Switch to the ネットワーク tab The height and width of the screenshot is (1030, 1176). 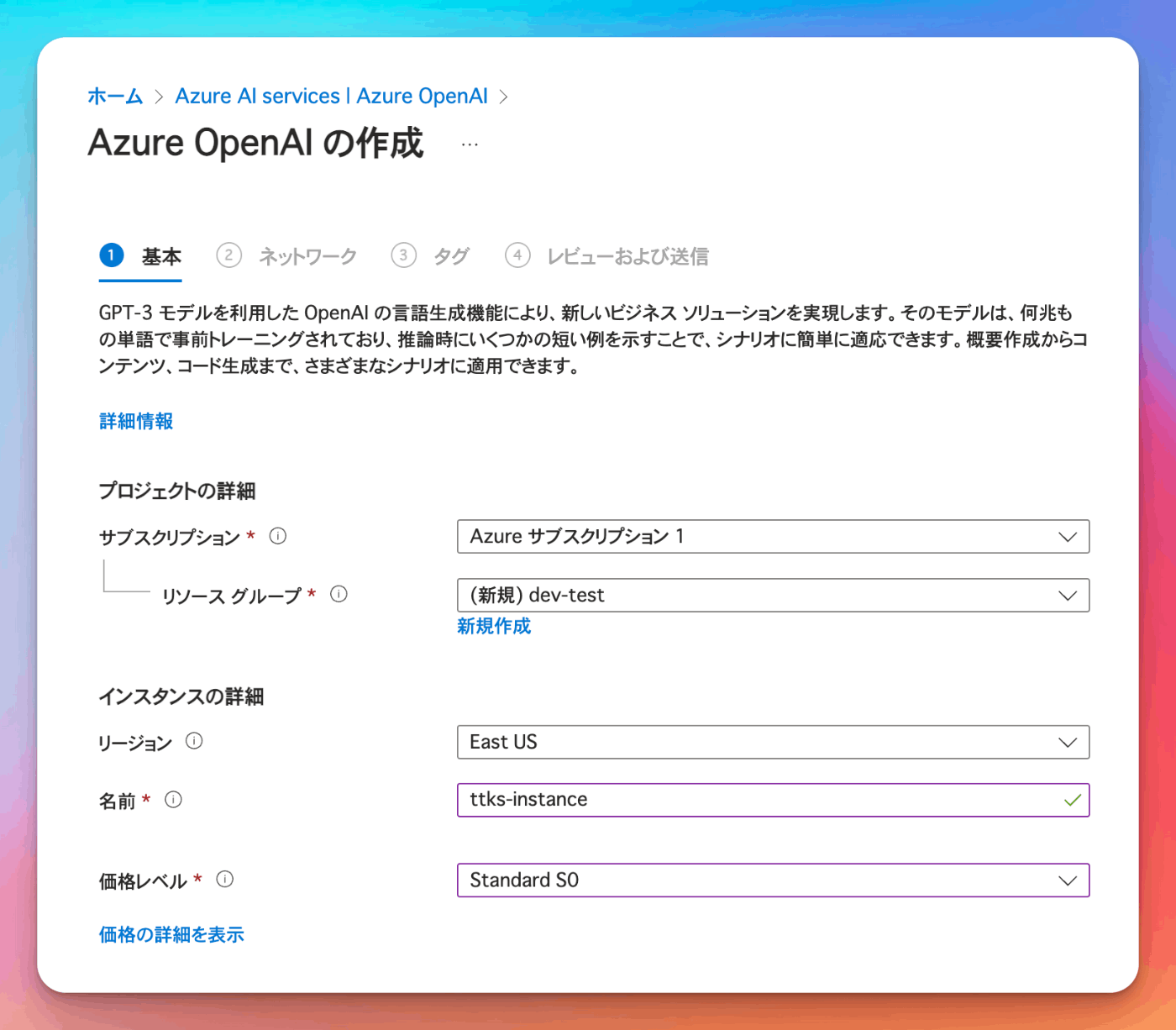286,256
